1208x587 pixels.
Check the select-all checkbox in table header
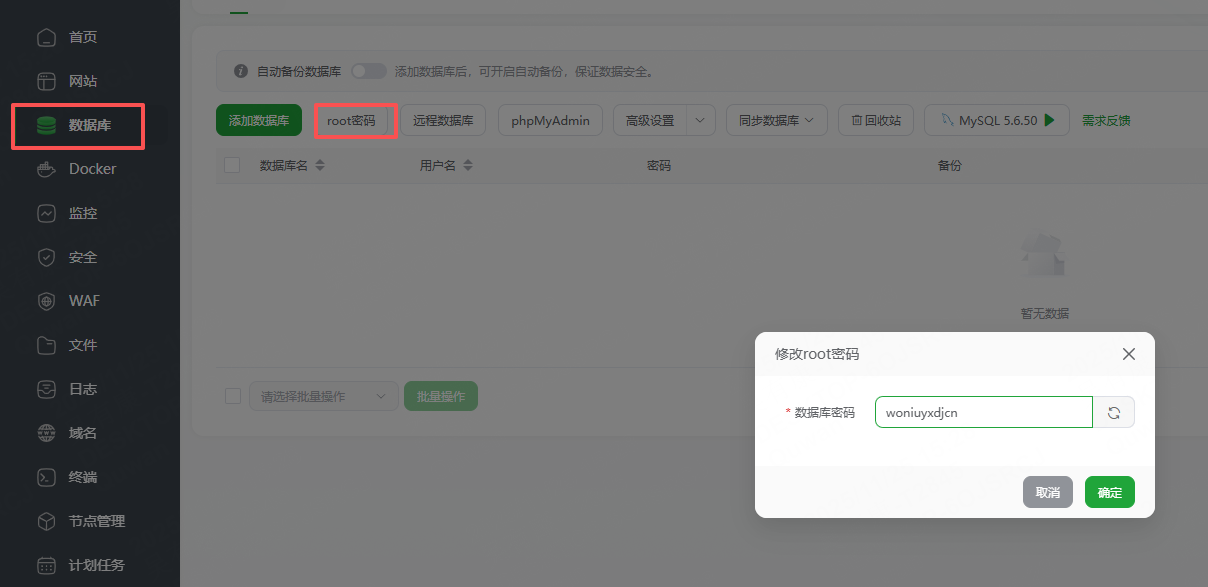point(232,165)
